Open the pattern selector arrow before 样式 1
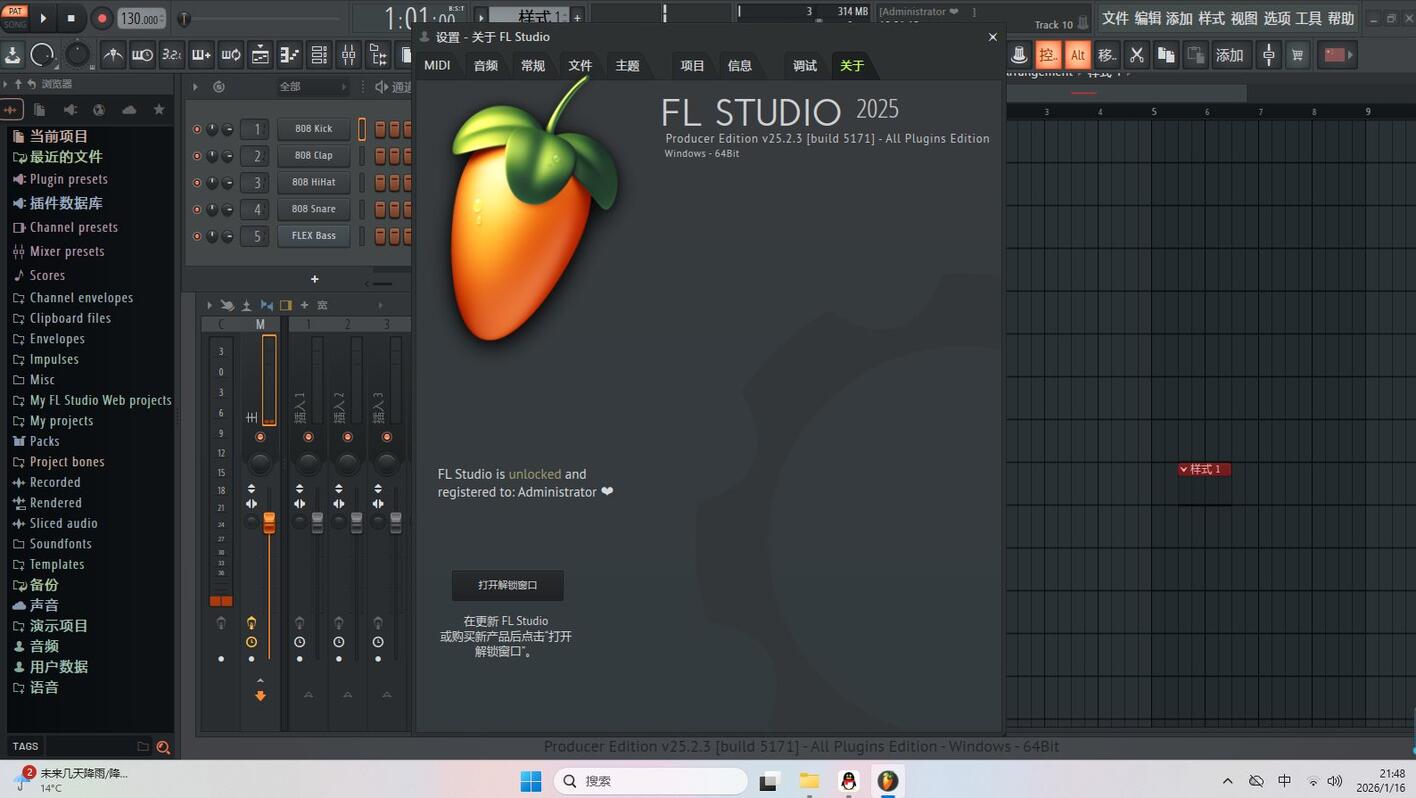The width and height of the screenshot is (1416, 798). pyautogui.click(x=481, y=17)
